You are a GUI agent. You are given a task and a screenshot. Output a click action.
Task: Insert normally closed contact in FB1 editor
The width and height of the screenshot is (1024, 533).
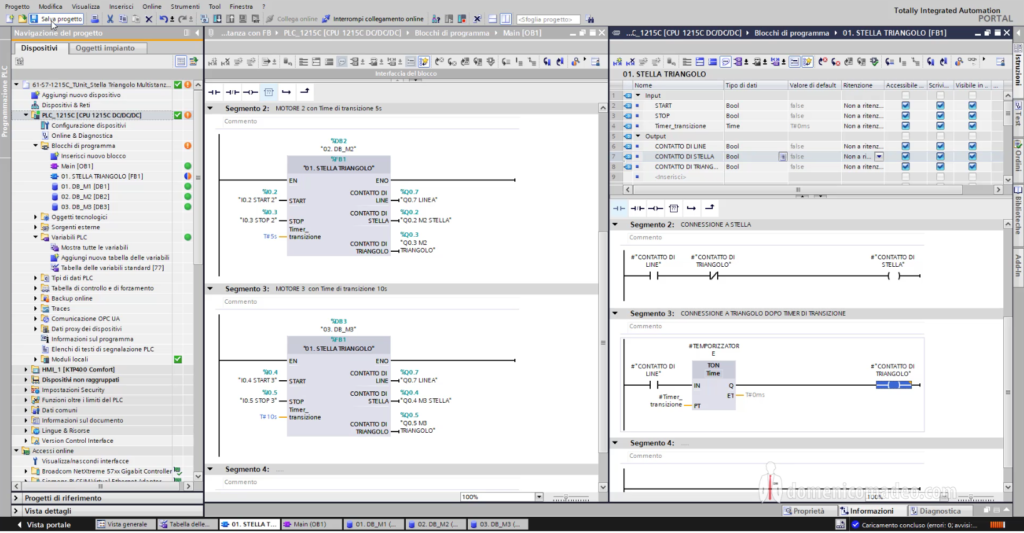pyautogui.click(x=637, y=208)
